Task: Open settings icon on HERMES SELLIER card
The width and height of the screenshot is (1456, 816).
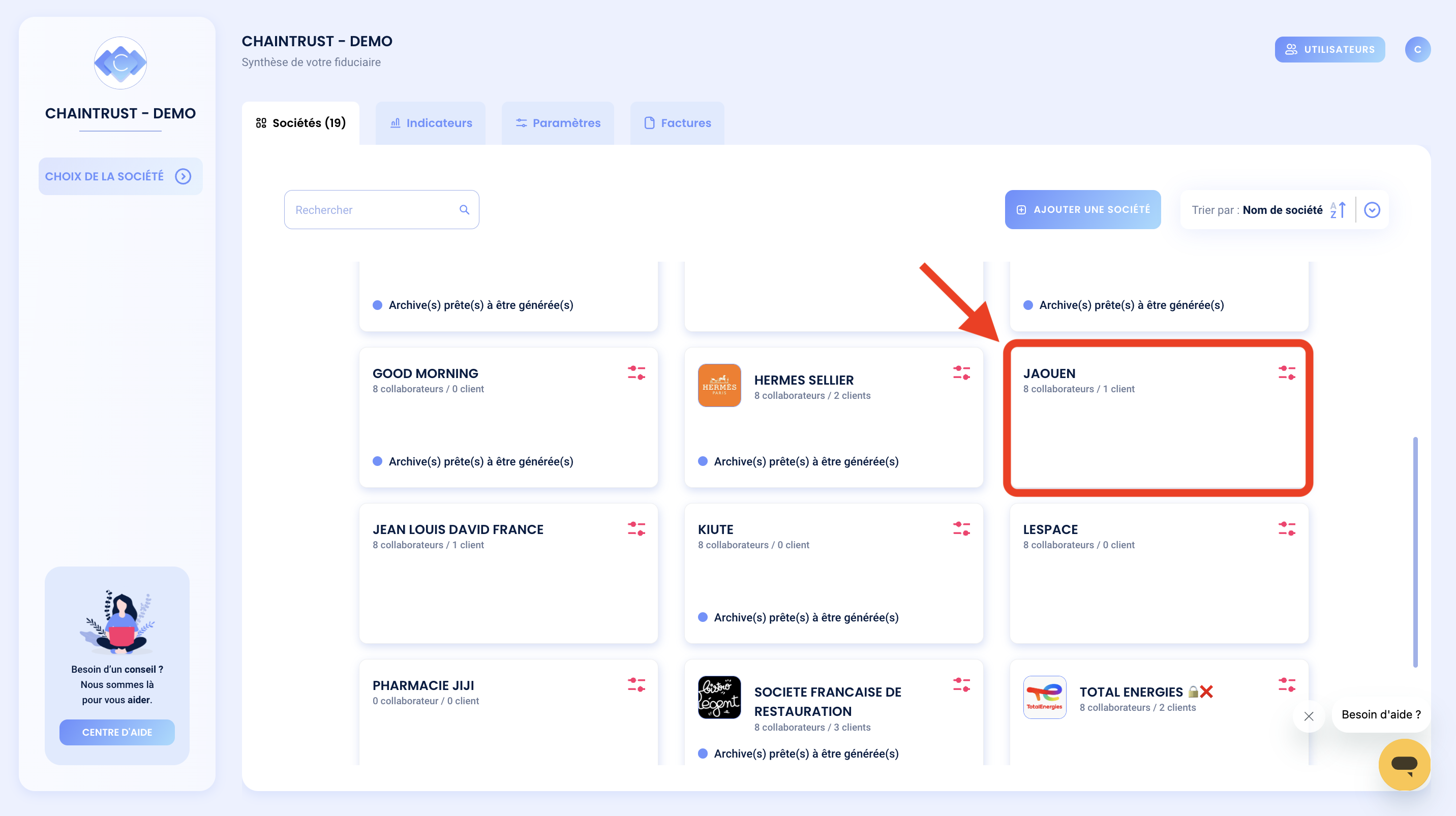Action: pyautogui.click(x=961, y=372)
